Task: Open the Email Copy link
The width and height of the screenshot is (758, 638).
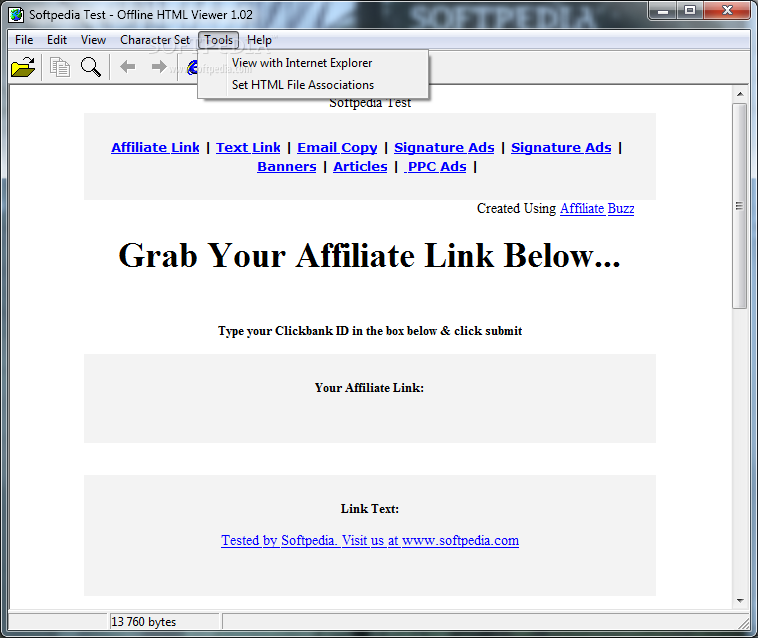Action: pyautogui.click(x=337, y=147)
